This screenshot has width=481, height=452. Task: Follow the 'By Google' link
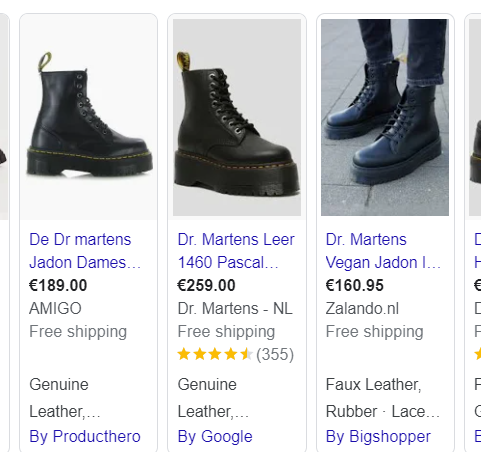(x=215, y=436)
